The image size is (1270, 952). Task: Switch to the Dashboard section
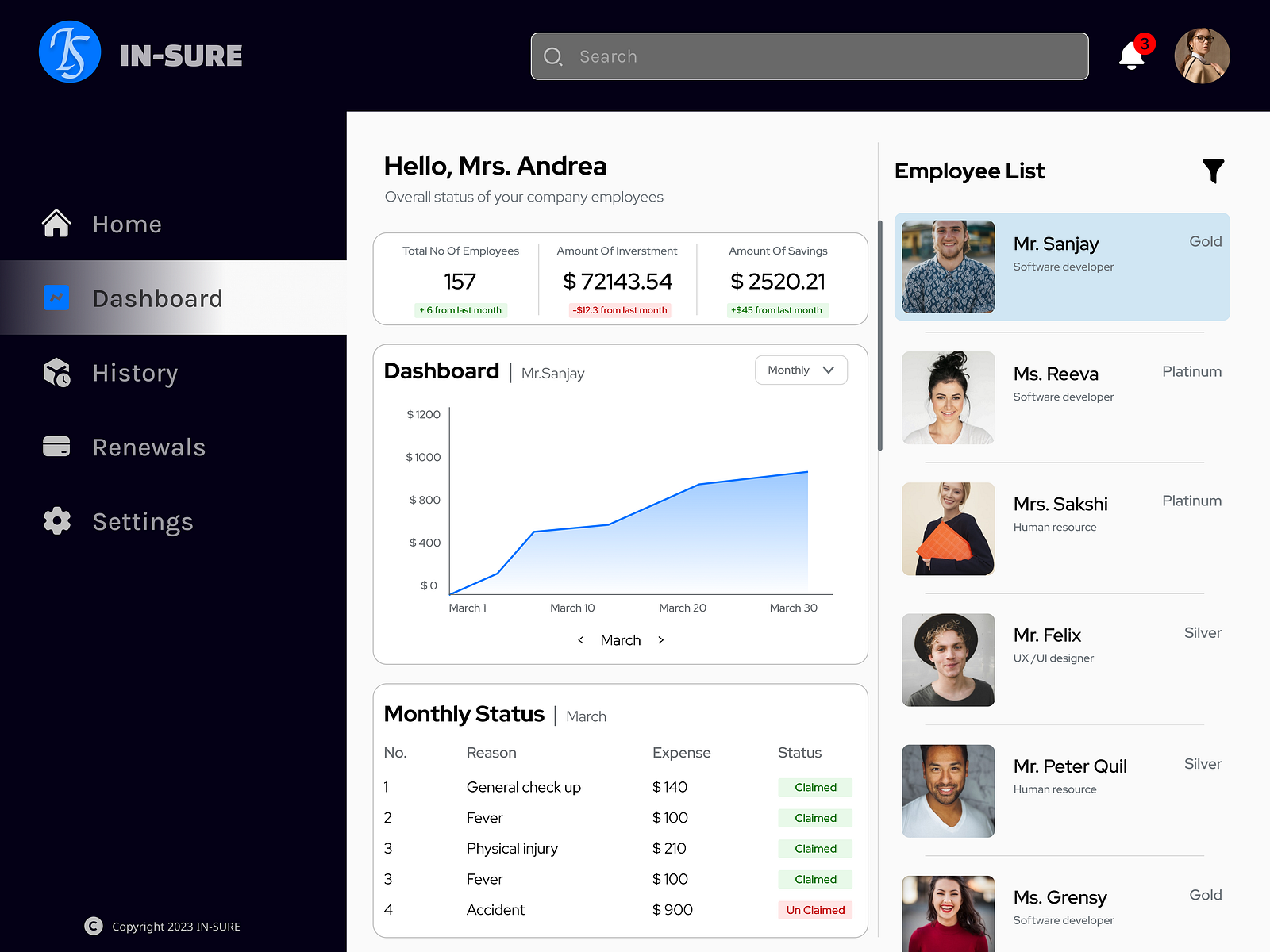pos(157,297)
